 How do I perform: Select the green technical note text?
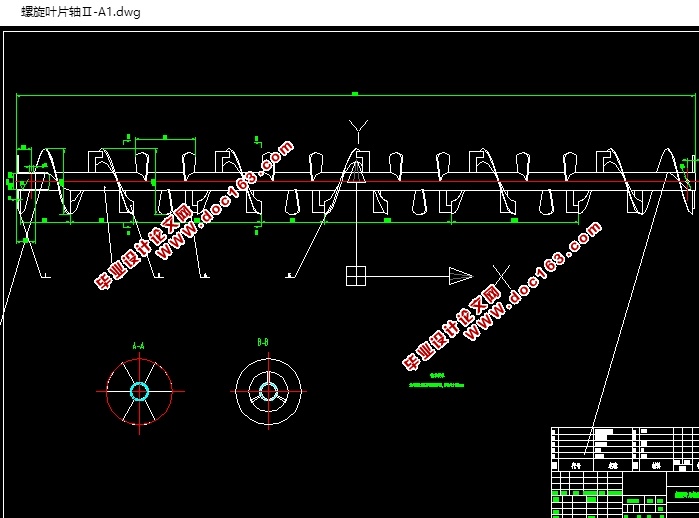pos(436,380)
